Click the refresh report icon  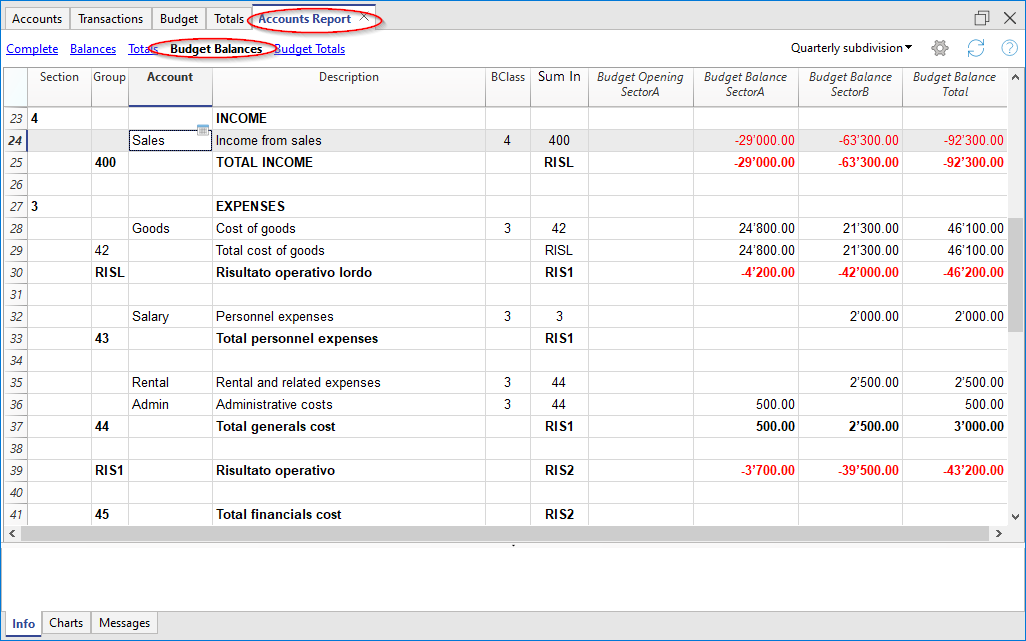pos(976,48)
